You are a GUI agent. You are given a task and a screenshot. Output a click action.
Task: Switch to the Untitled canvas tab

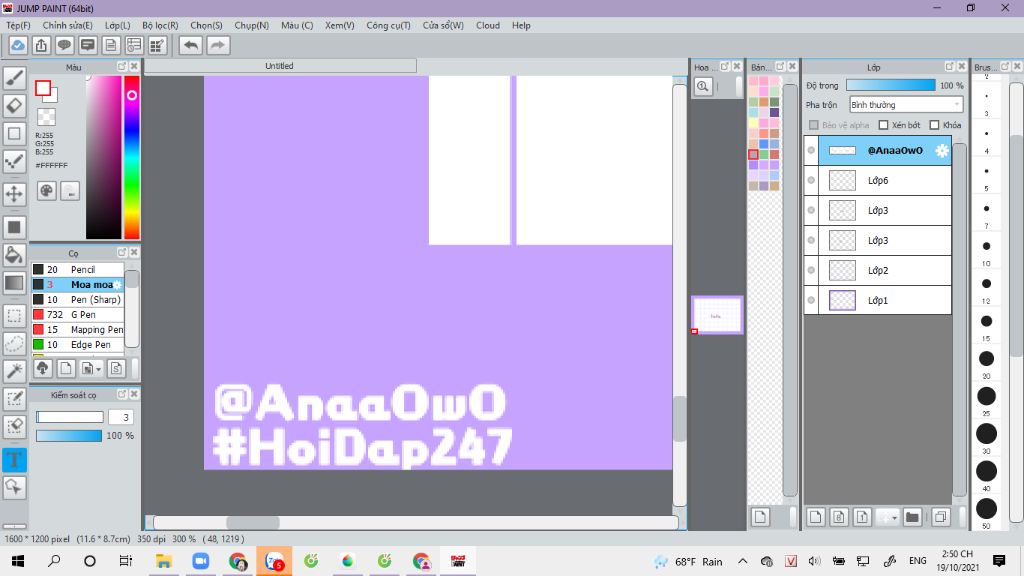tap(280, 66)
